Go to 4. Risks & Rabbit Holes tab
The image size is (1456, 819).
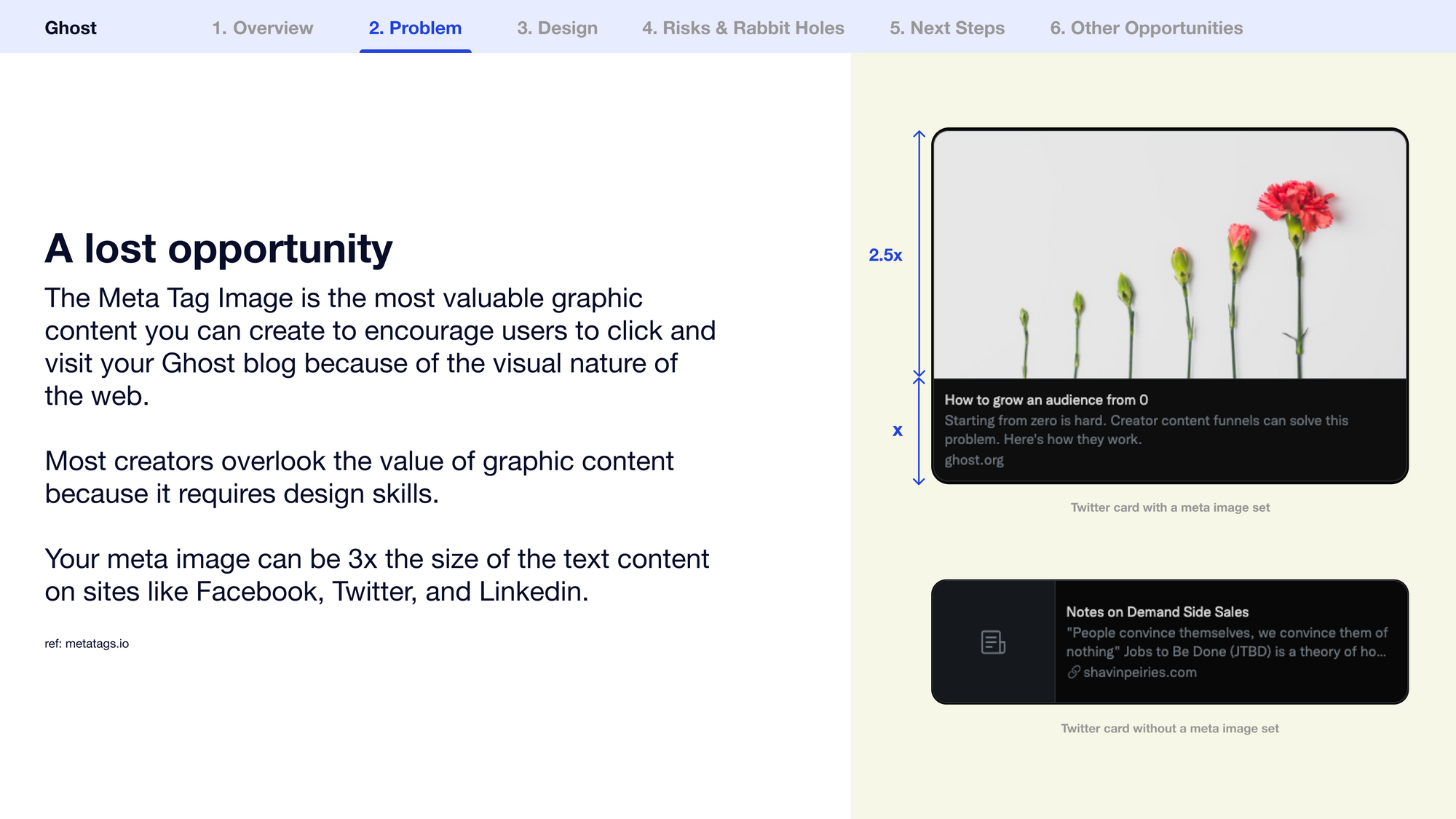point(743,28)
